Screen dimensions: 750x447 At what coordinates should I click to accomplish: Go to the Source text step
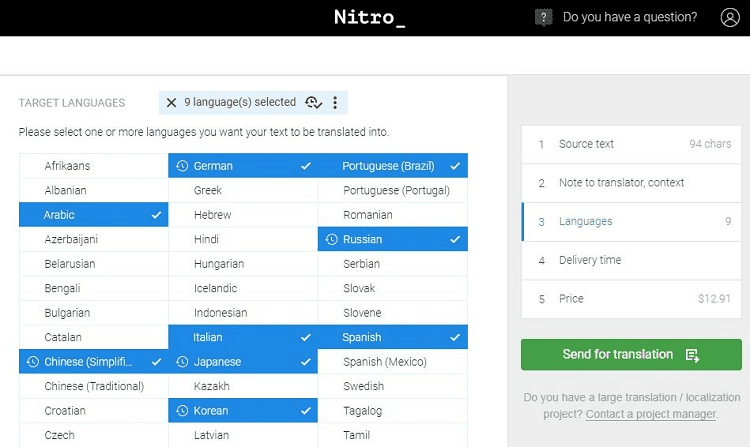coord(631,144)
